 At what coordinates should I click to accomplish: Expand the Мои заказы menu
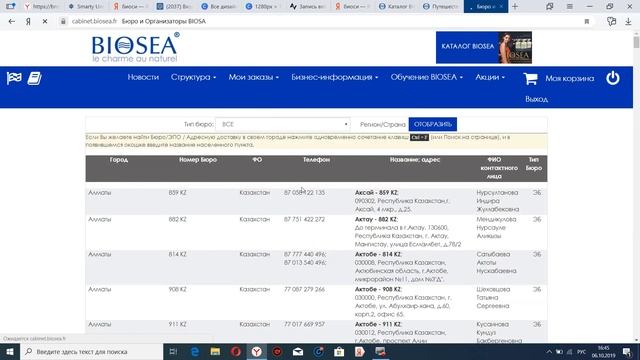point(253,77)
